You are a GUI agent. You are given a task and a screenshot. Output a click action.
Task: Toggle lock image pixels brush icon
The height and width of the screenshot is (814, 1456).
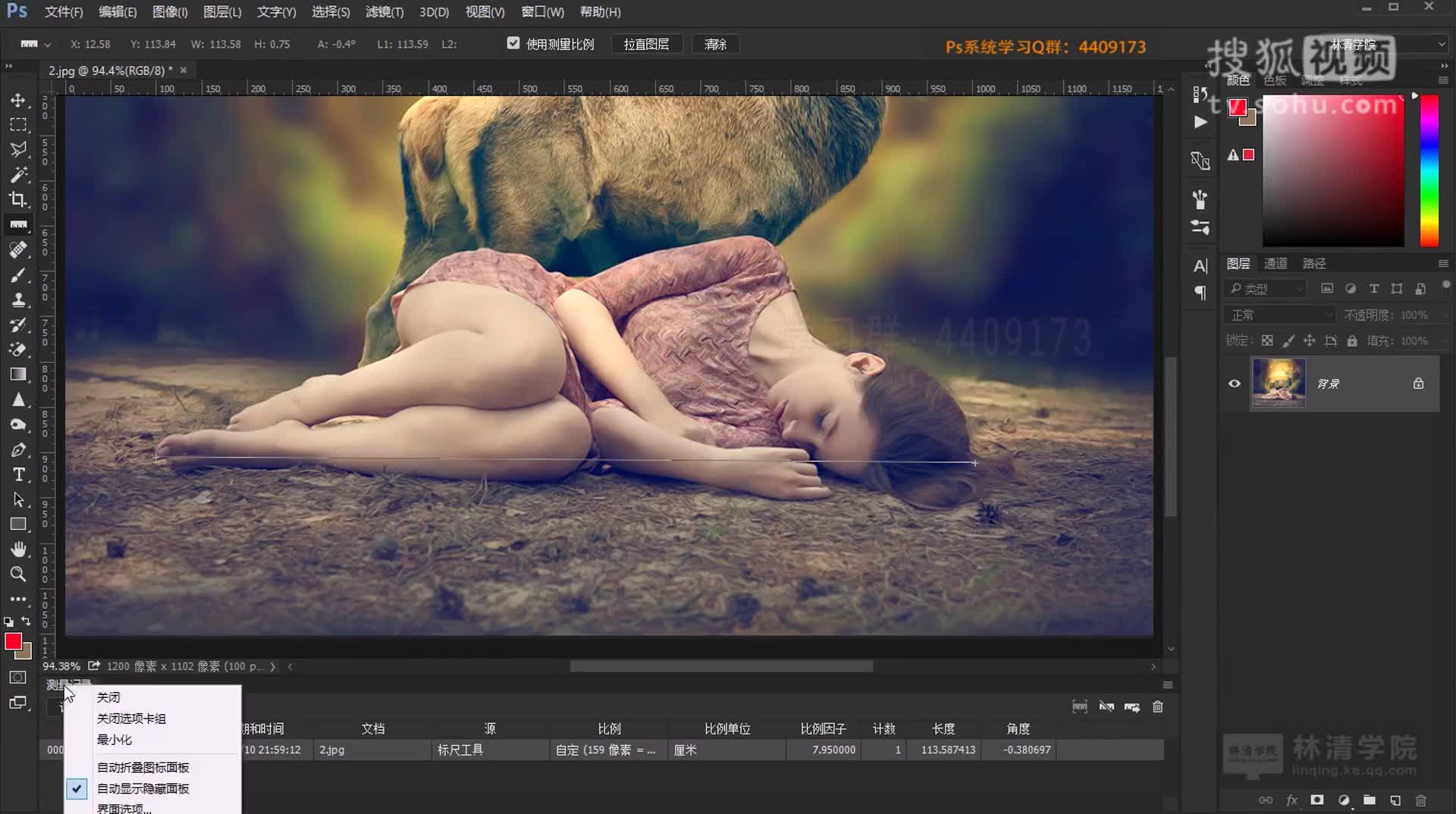[1288, 341]
